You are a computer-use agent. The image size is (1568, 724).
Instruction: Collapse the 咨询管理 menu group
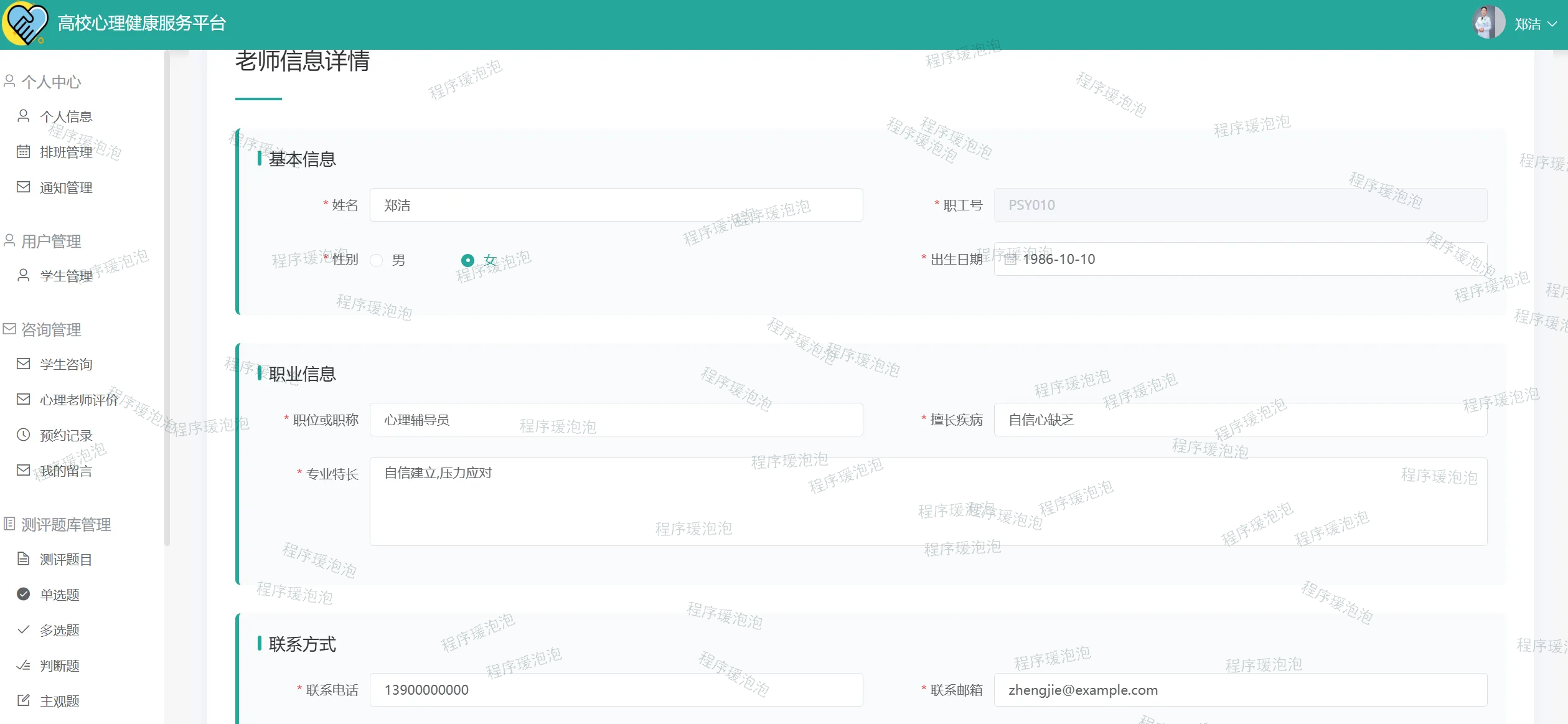(51, 329)
